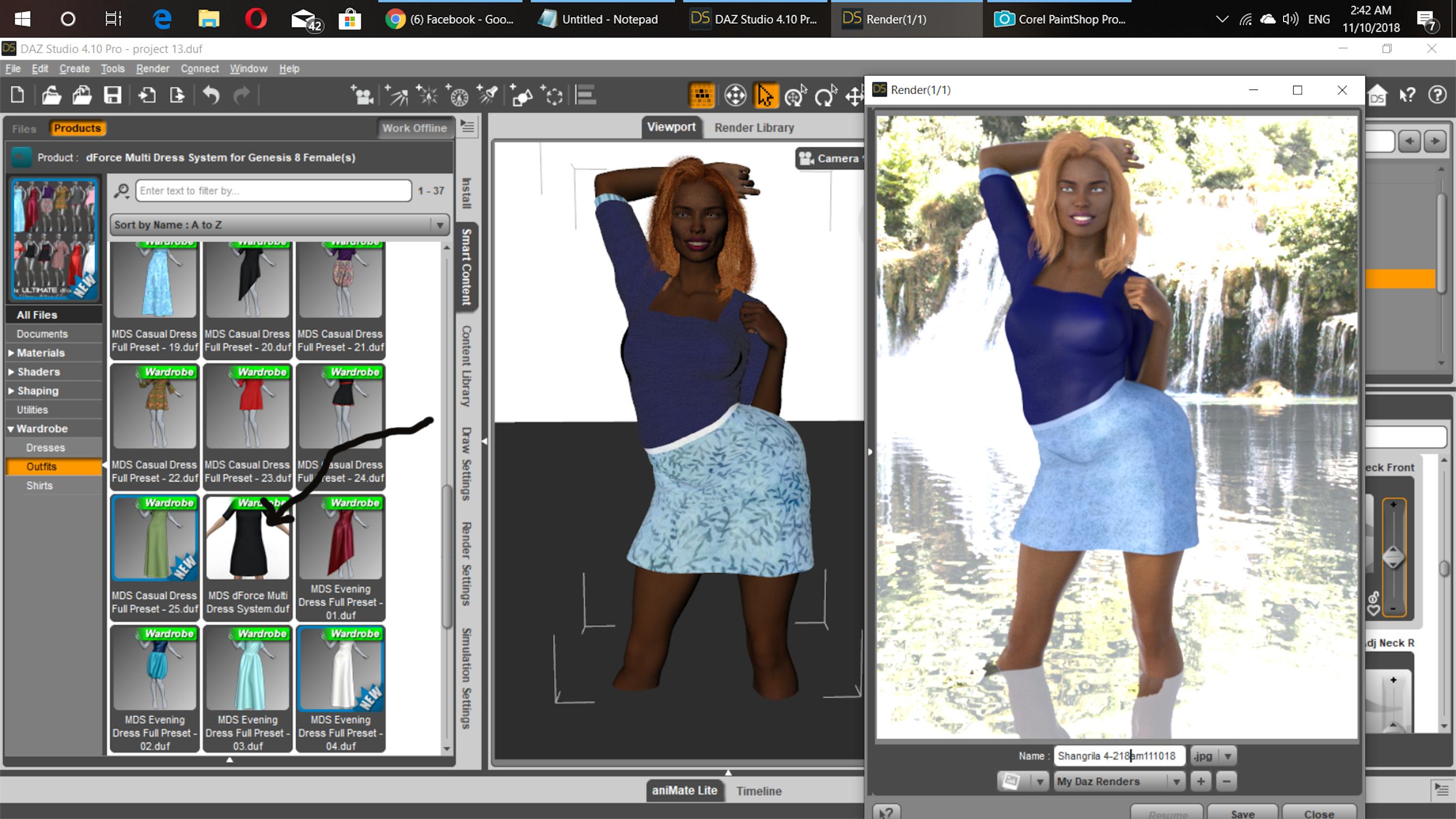Image resolution: width=1456 pixels, height=819 pixels.
Task: Switch to the Render Library tab
Action: click(x=754, y=127)
